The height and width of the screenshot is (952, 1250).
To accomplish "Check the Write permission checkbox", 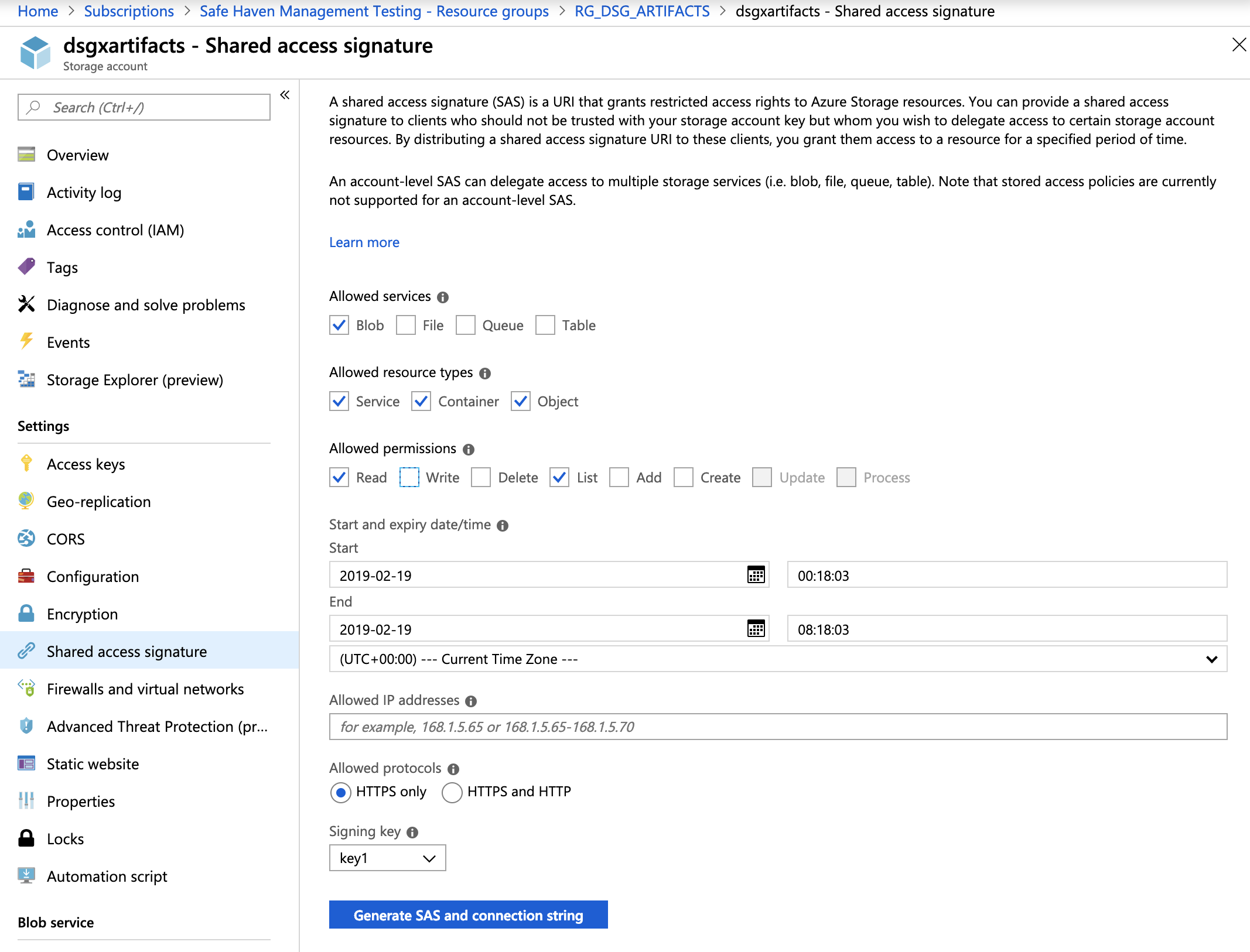I will 409,477.
